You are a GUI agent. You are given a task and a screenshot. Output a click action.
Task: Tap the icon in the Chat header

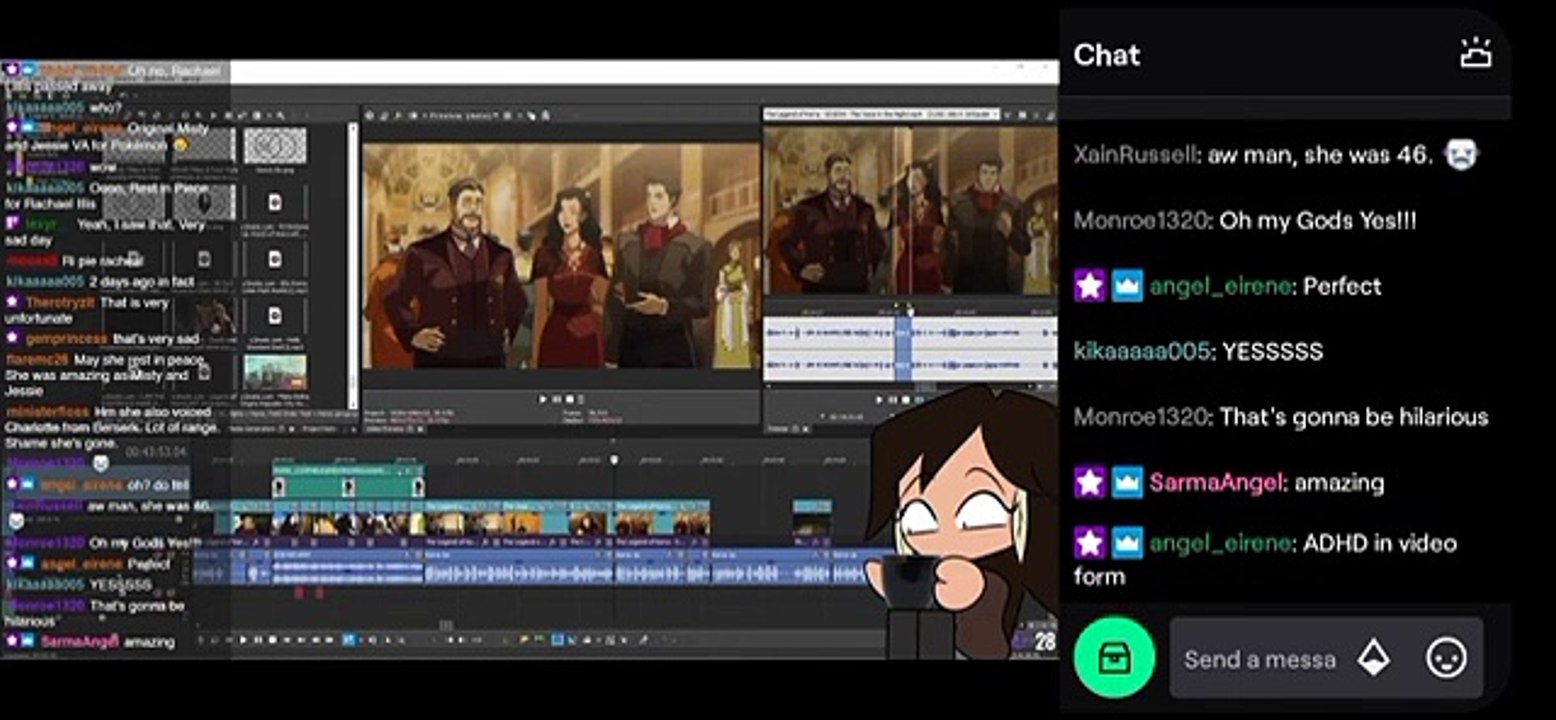pos(1476,54)
